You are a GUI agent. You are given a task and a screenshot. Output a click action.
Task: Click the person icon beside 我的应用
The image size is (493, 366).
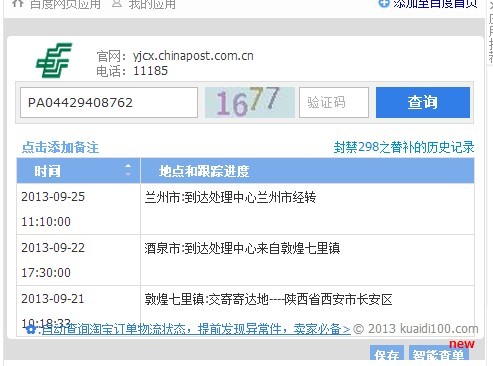tap(117, 3)
